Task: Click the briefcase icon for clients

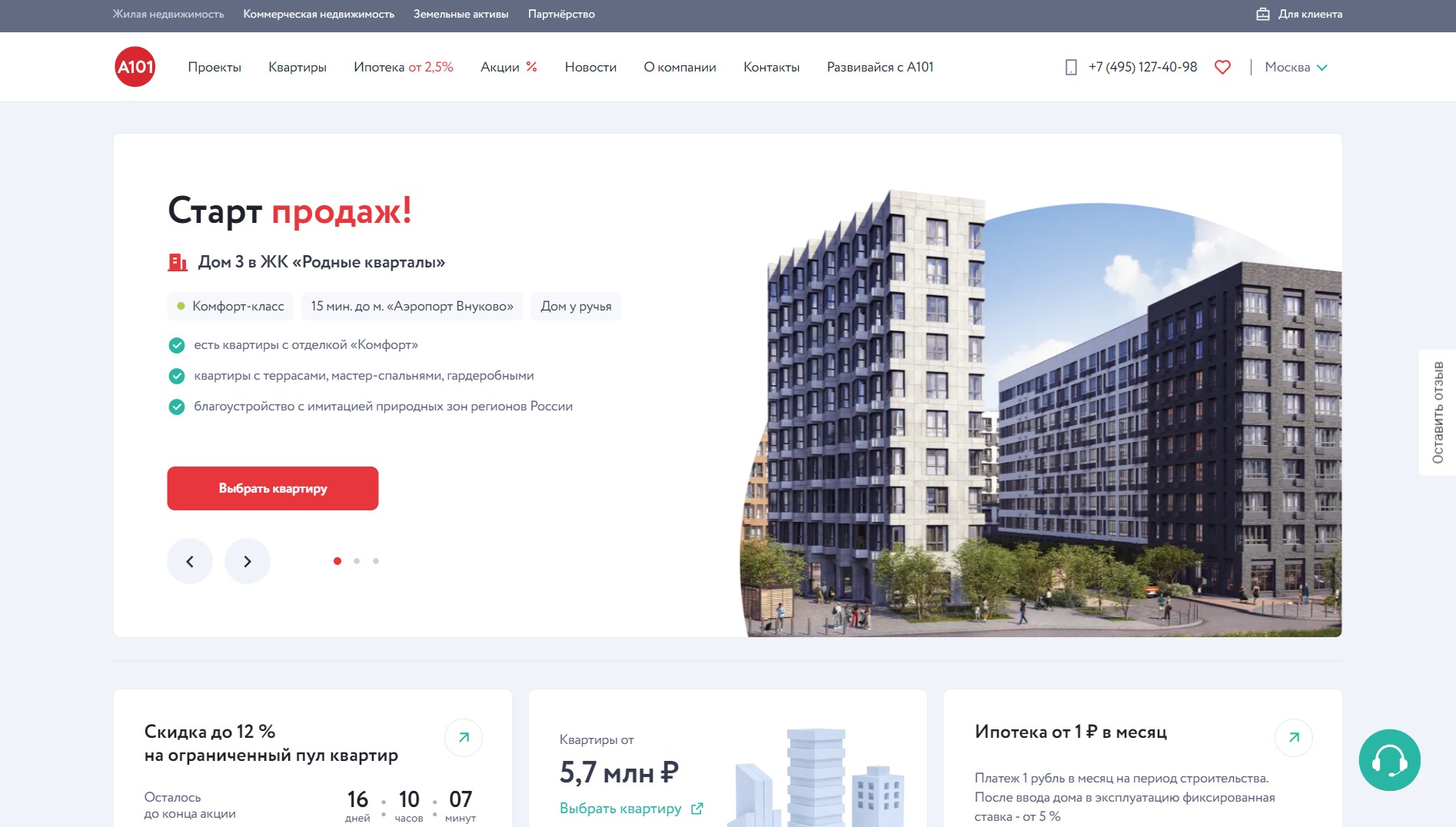Action: 1262,14
